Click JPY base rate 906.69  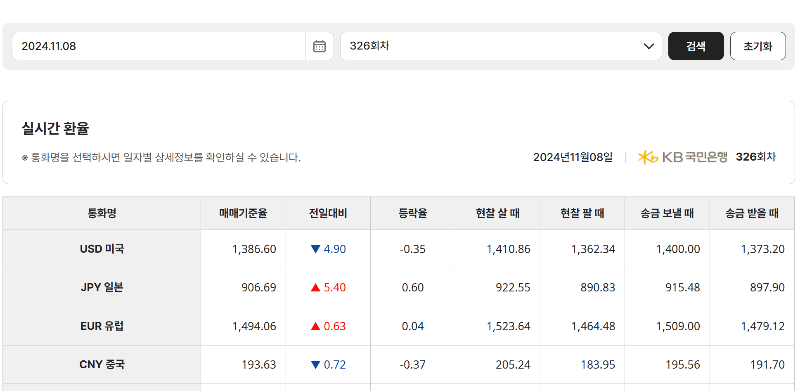(x=259, y=287)
